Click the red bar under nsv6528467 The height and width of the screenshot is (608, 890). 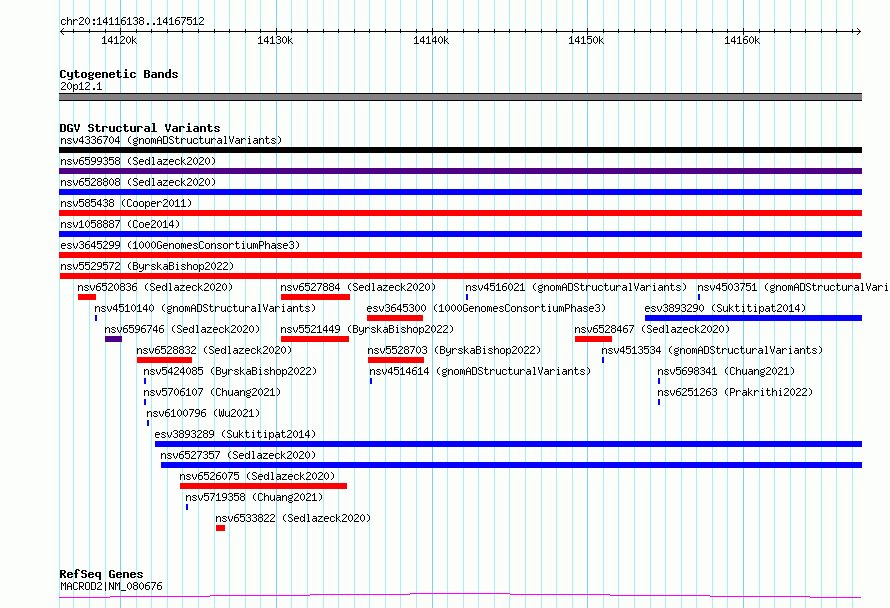[593, 339]
